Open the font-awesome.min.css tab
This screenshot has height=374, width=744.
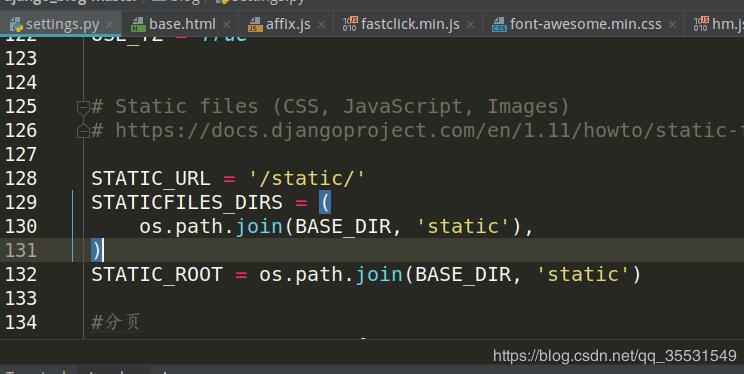[x=585, y=24]
